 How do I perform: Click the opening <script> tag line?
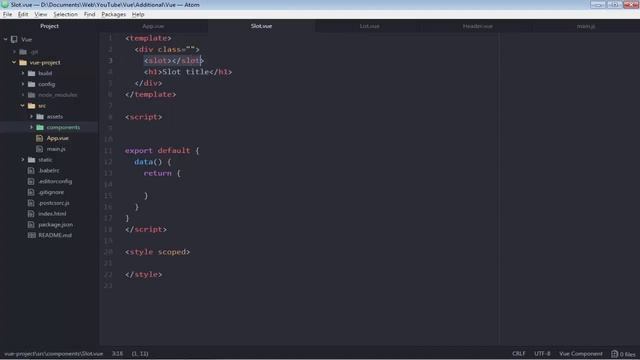point(144,117)
